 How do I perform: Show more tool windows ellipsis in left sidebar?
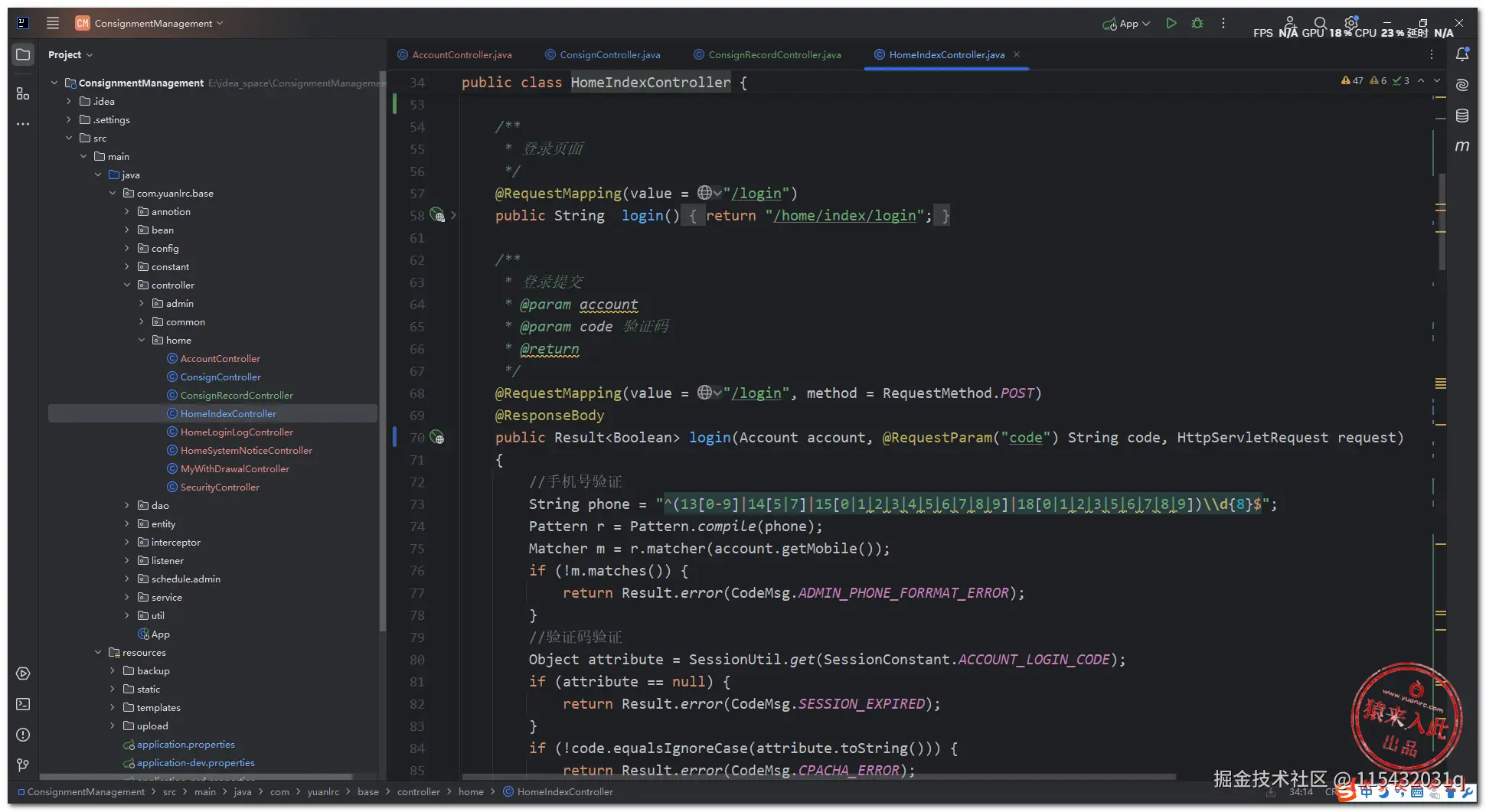tap(23, 124)
